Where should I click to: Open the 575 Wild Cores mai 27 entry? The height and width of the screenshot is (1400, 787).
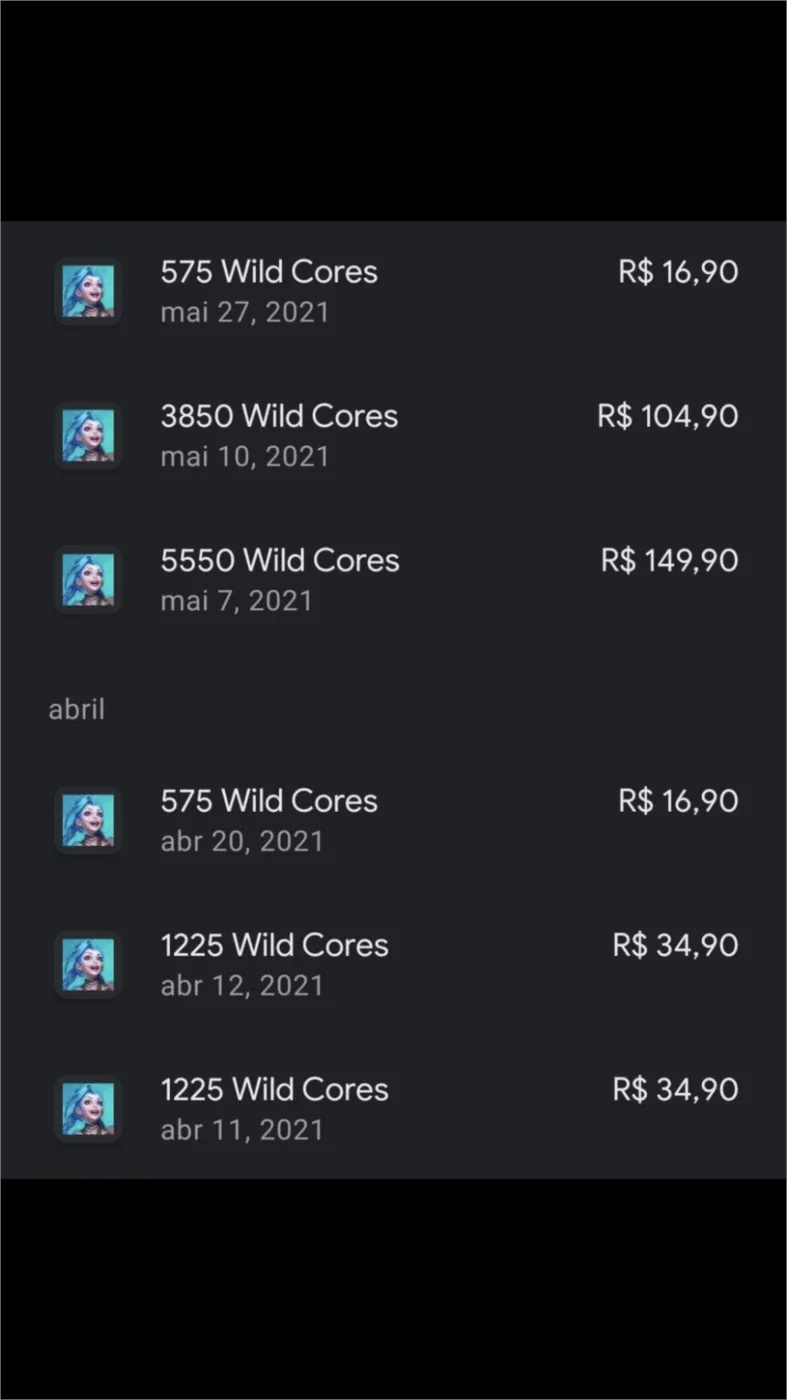[x=394, y=291]
